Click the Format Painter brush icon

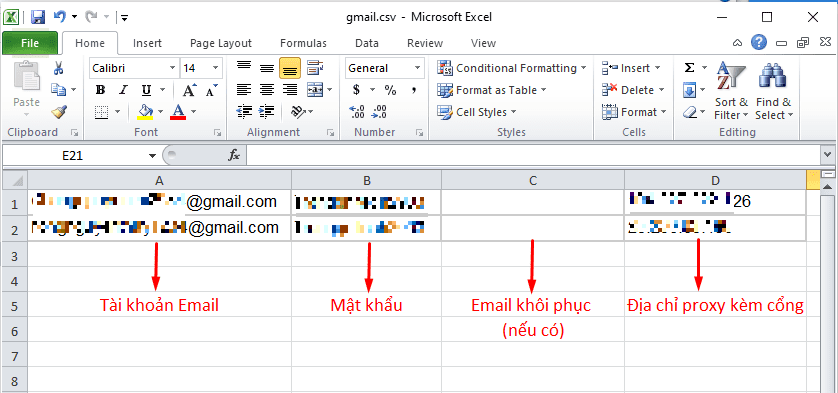[59, 112]
